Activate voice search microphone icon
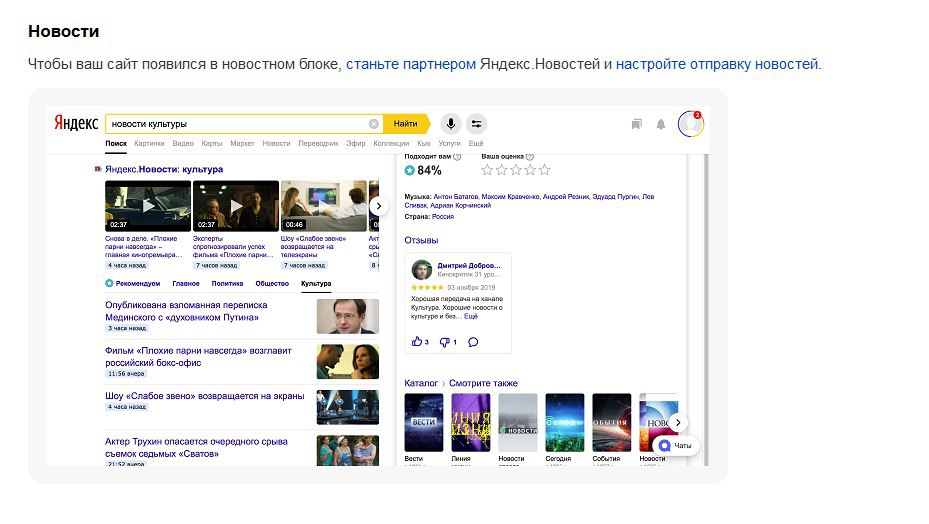Viewport: 929px width, 524px height. tap(451, 124)
